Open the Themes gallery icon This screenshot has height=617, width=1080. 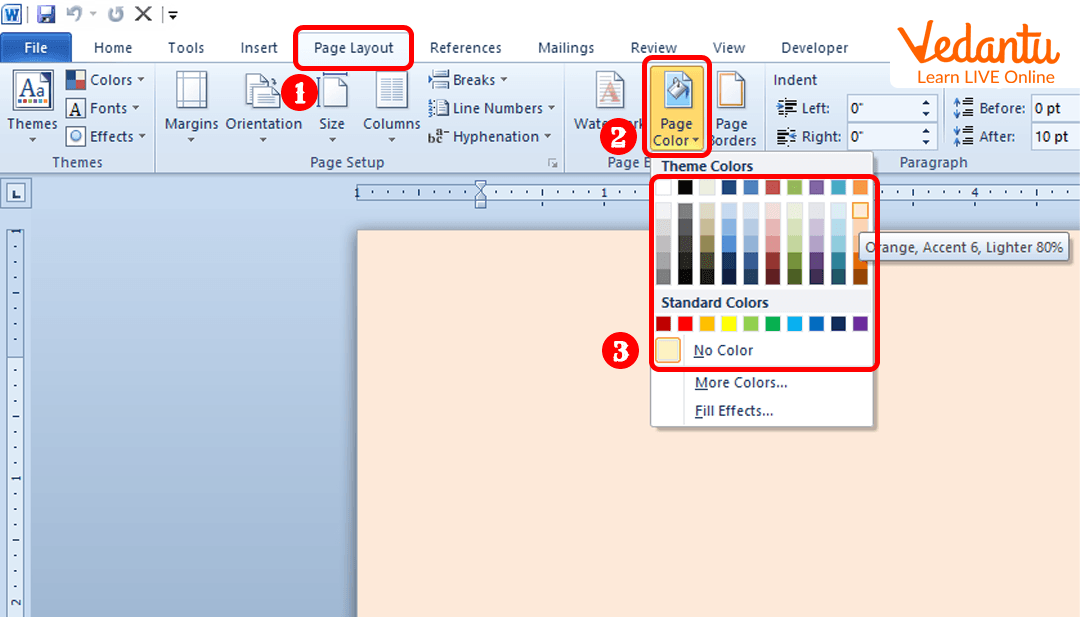point(32,92)
